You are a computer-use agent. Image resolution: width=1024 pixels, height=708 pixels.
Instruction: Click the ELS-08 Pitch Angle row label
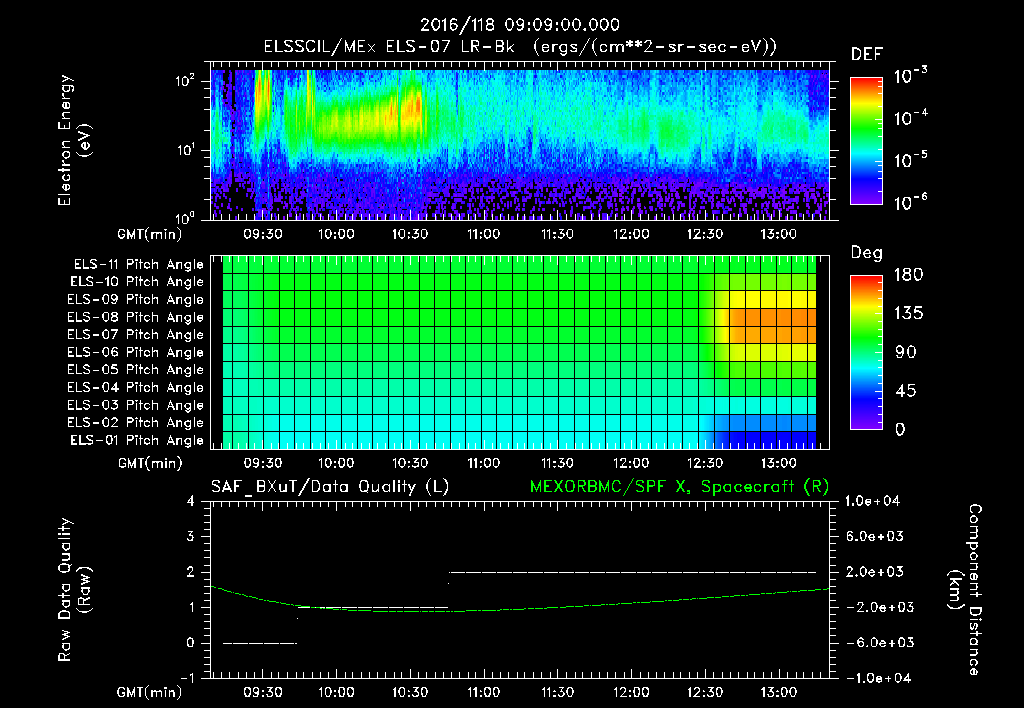(x=136, y=317)
